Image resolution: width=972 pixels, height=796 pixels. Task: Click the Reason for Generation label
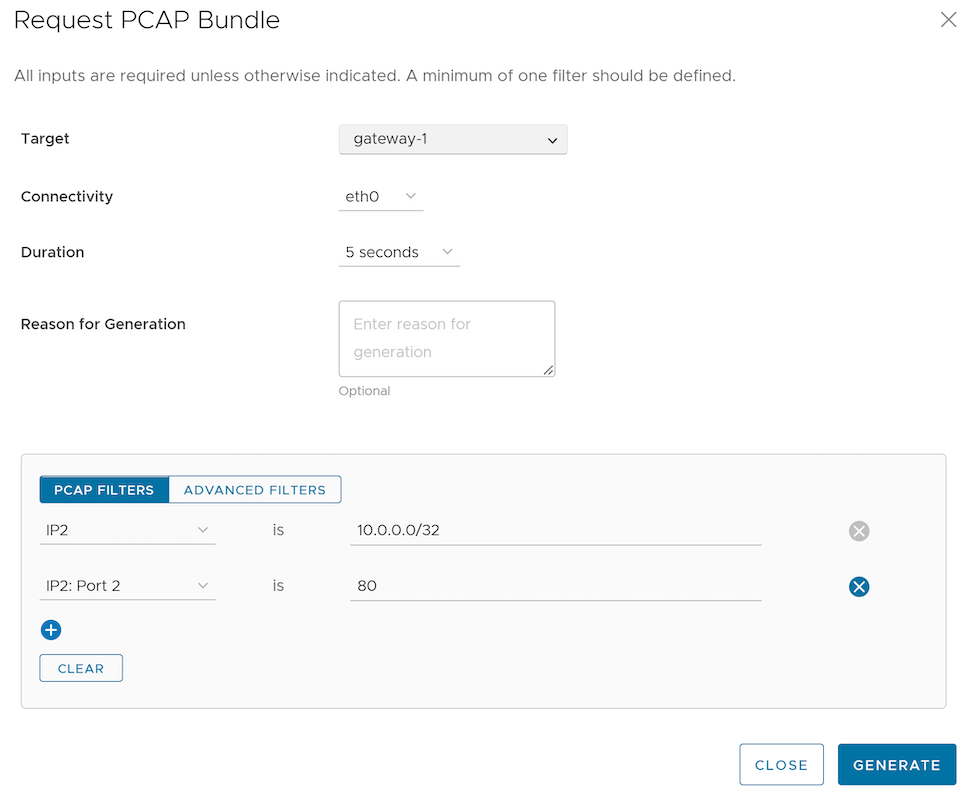103,324
